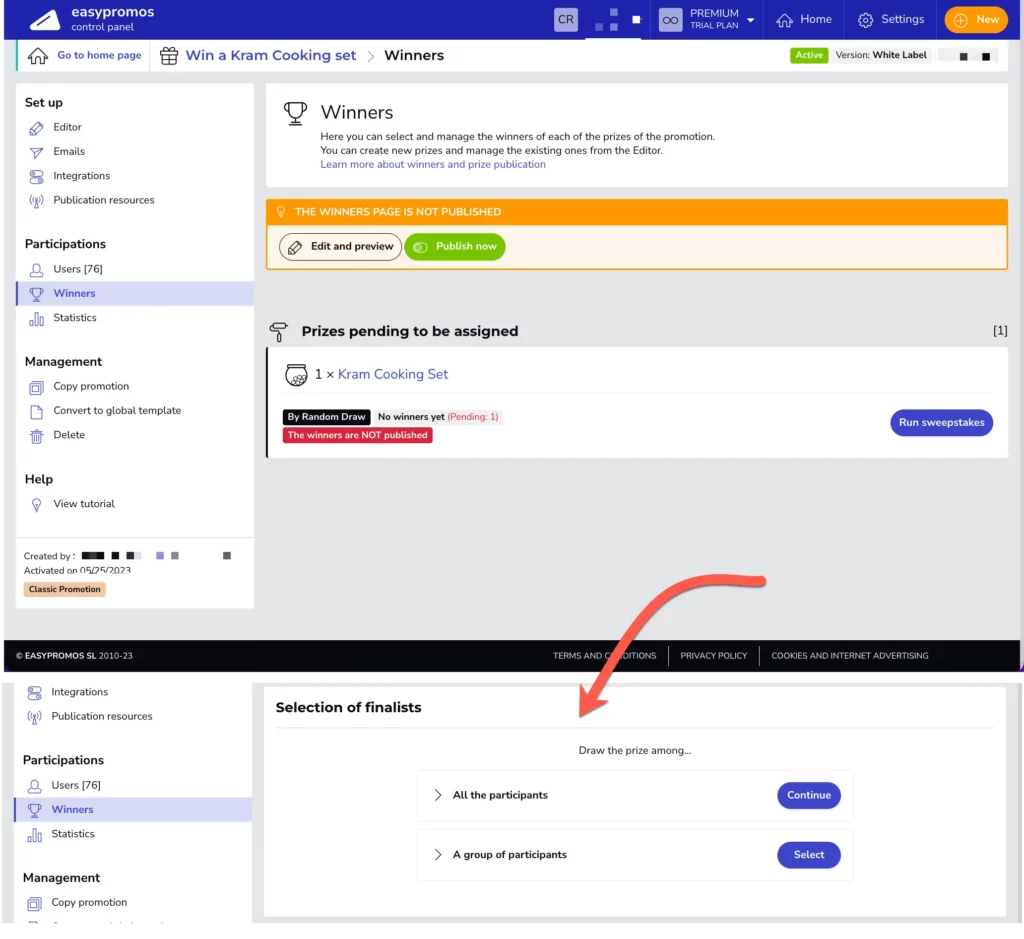
Task: Go to Home in the top bar
Action: (x=804, y=20)
